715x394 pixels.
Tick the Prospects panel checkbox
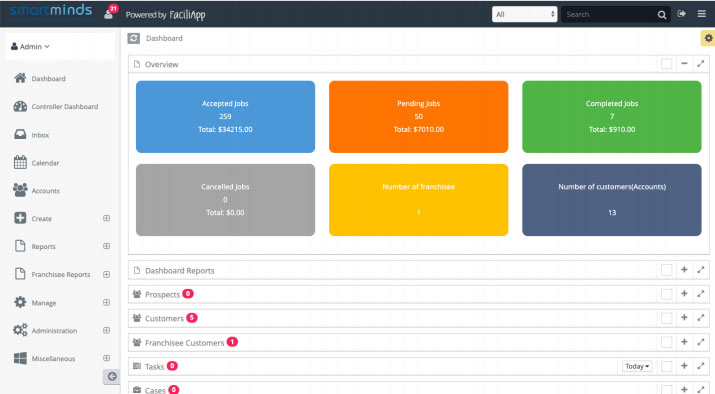point(666,294)
